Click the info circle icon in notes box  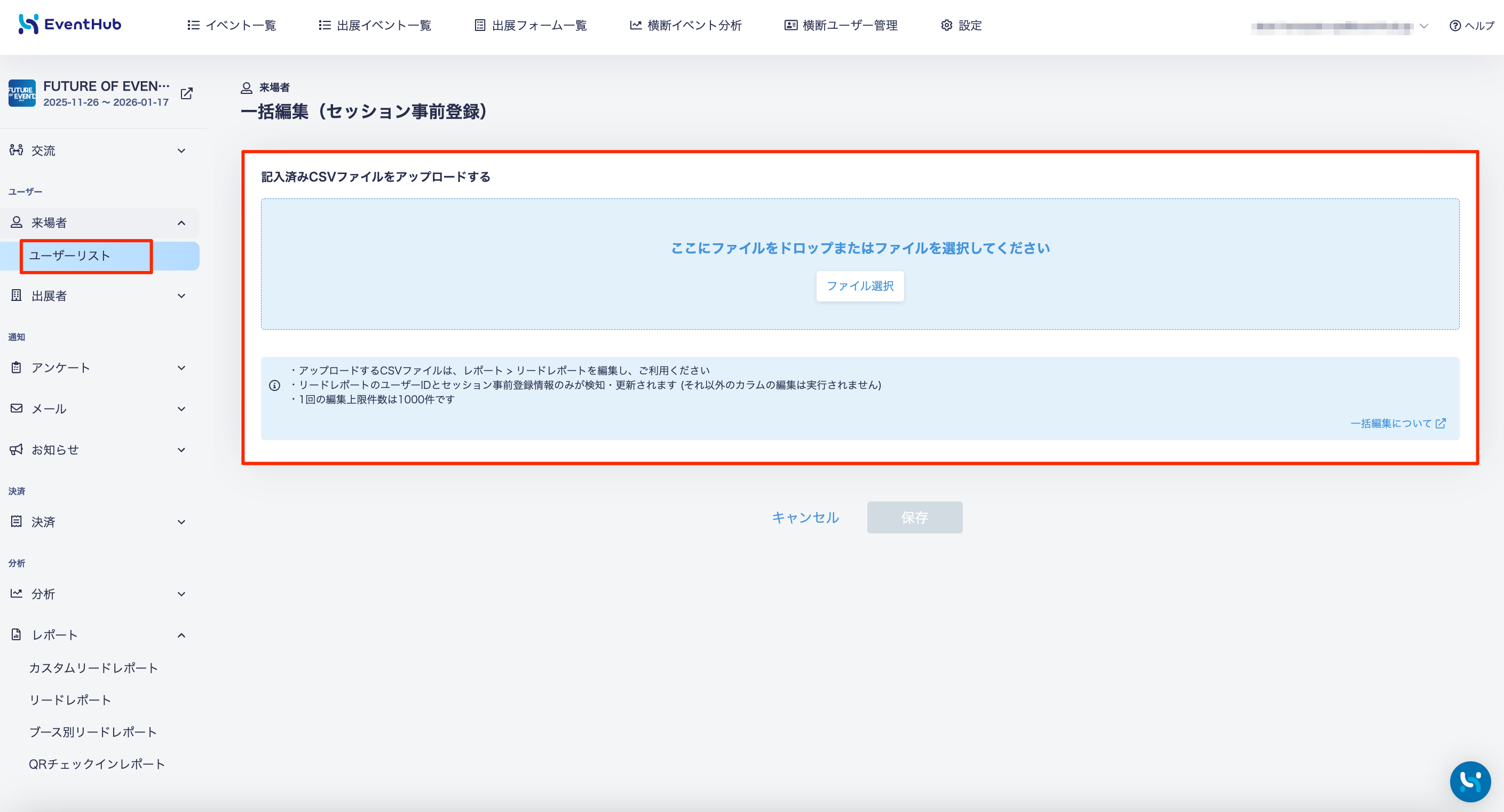tap(274, 385)
